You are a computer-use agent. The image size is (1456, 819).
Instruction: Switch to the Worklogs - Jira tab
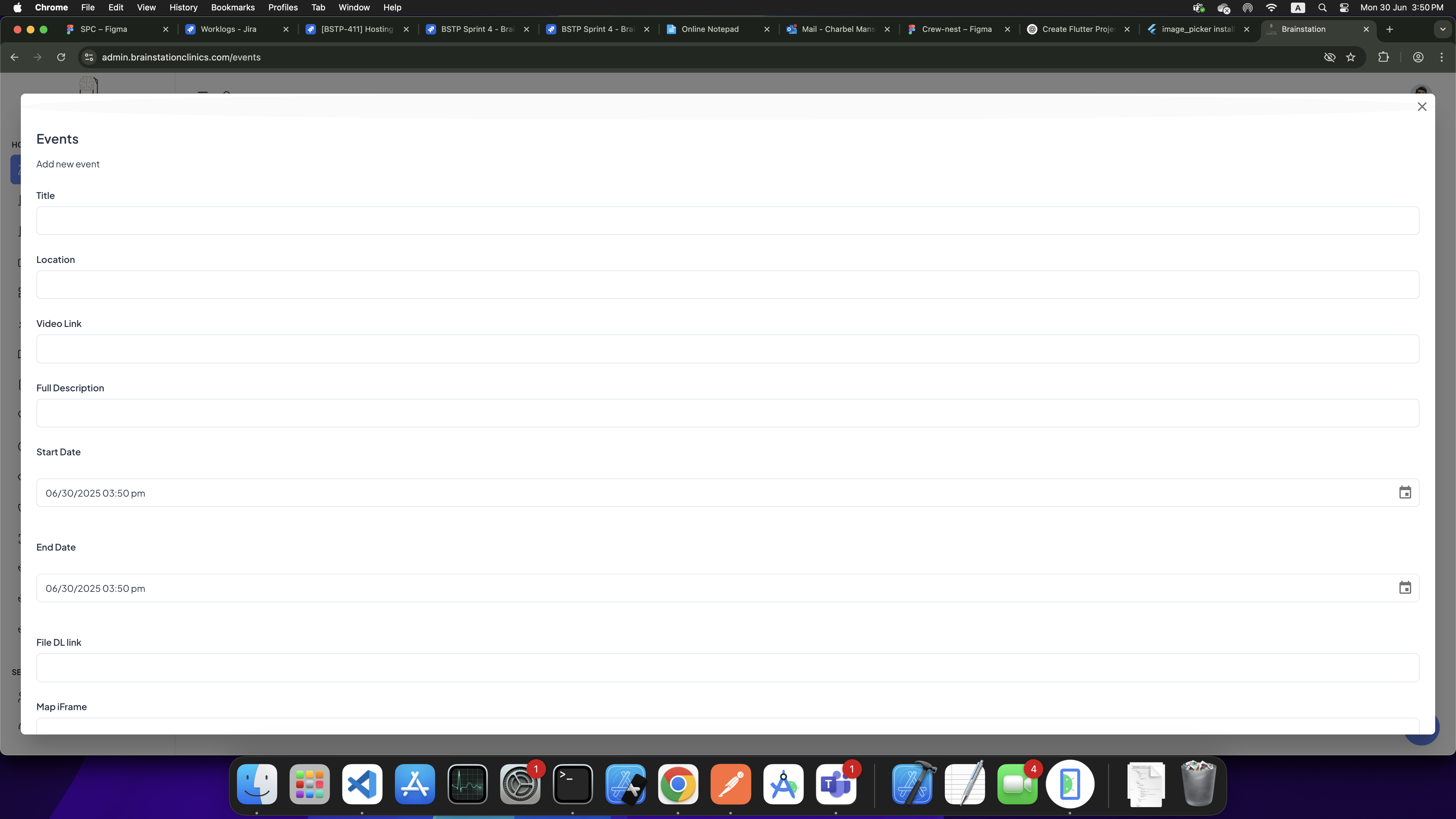coord(228,29)
